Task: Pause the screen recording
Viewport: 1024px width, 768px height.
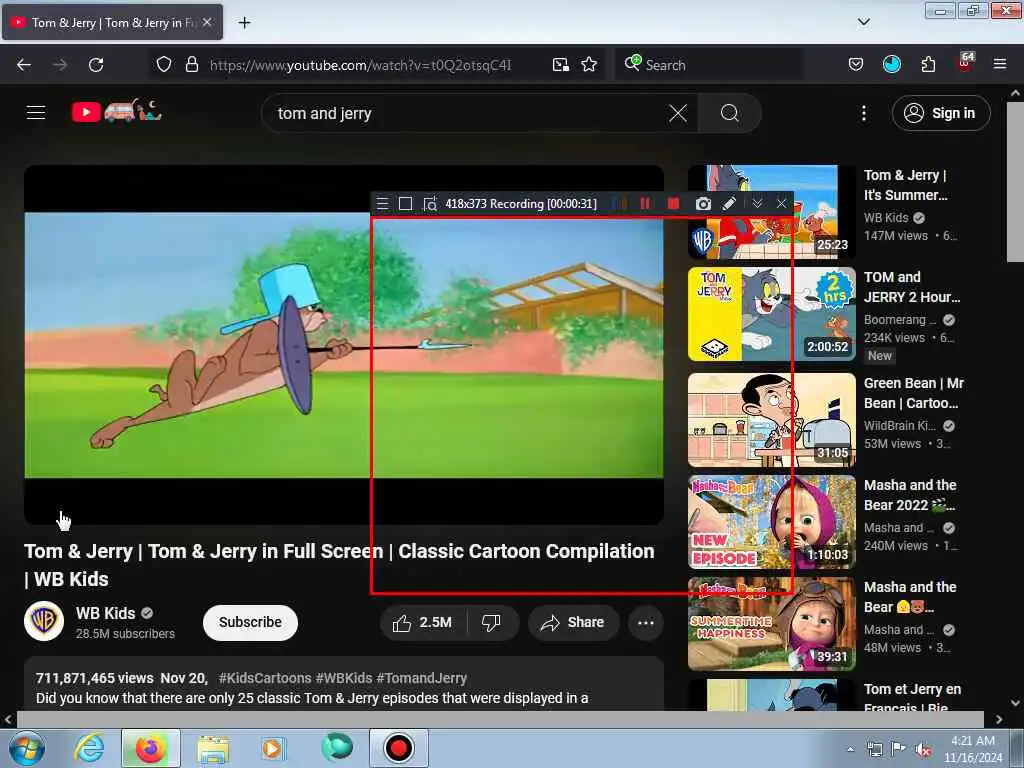Action: pyautogui.click(x=645, y=204)
